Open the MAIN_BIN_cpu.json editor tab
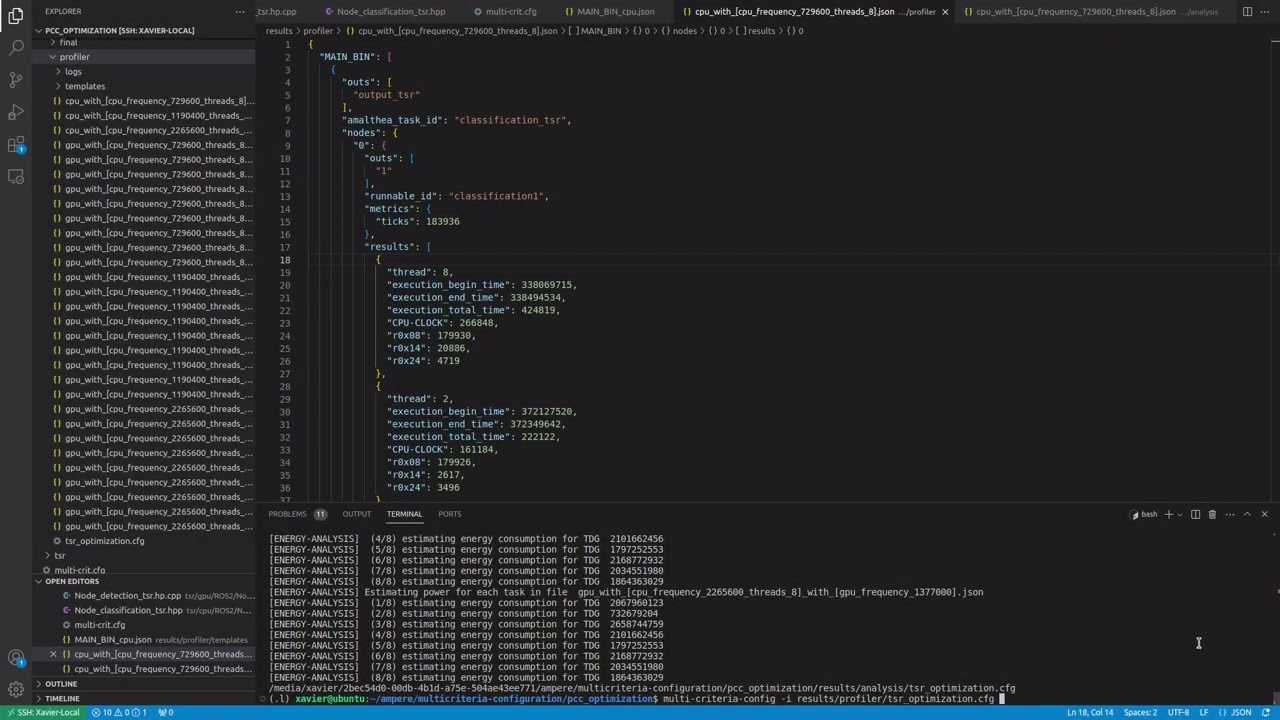1280x720 pixels. tap(609, 12)
